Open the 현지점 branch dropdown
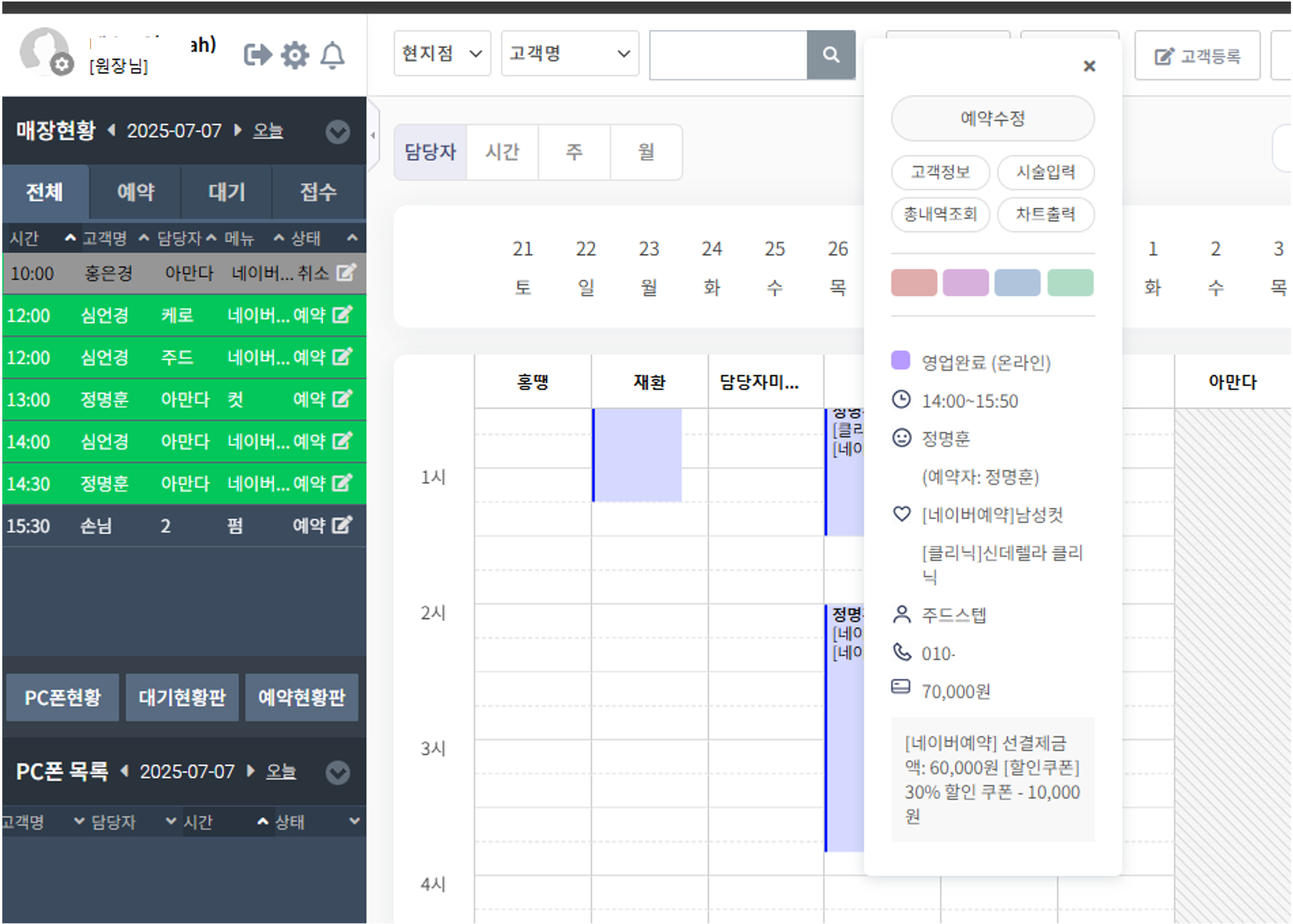The width and height of the screenshot is (1293, 924). 442,54
